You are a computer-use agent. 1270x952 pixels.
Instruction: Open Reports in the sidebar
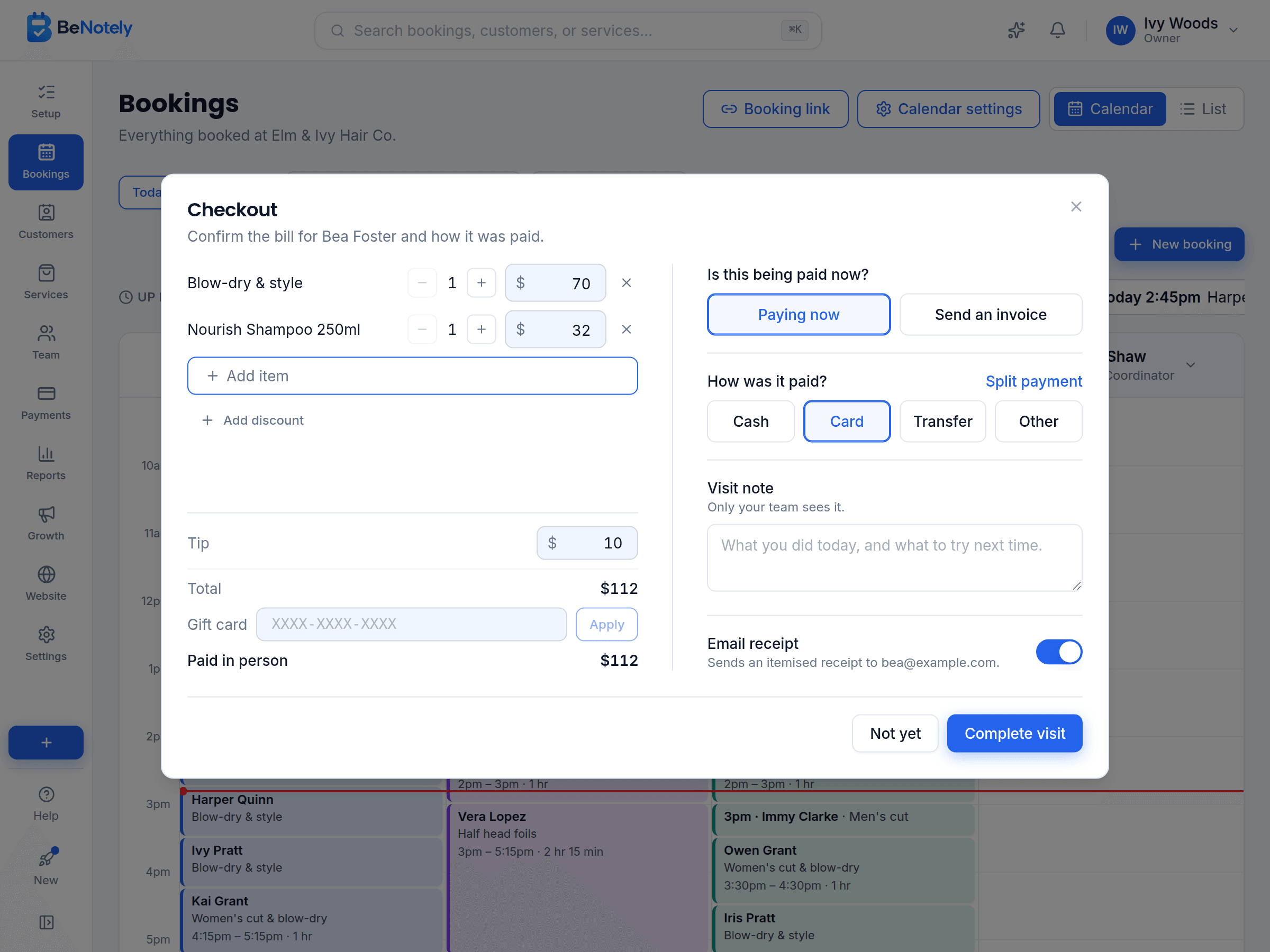46,463
